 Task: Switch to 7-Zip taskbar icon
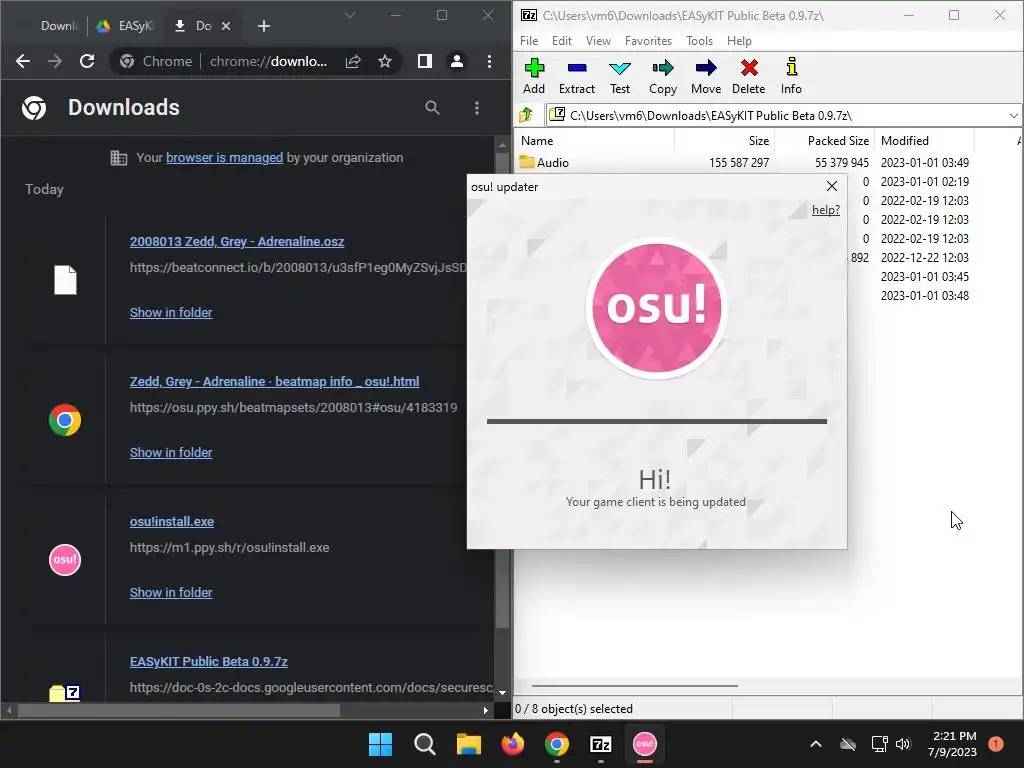(600, 744)
